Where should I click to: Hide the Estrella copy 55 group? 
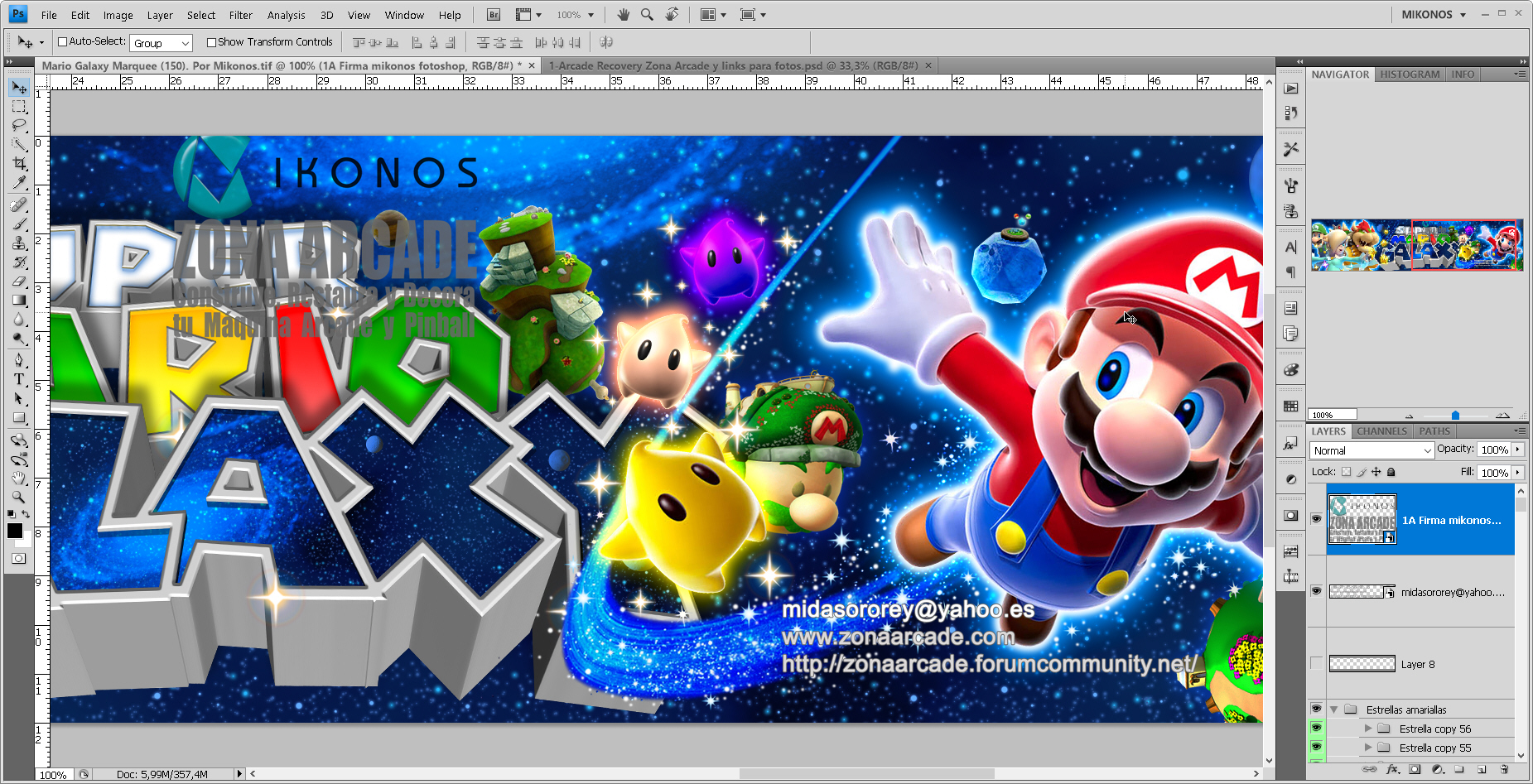(1316, 747)
